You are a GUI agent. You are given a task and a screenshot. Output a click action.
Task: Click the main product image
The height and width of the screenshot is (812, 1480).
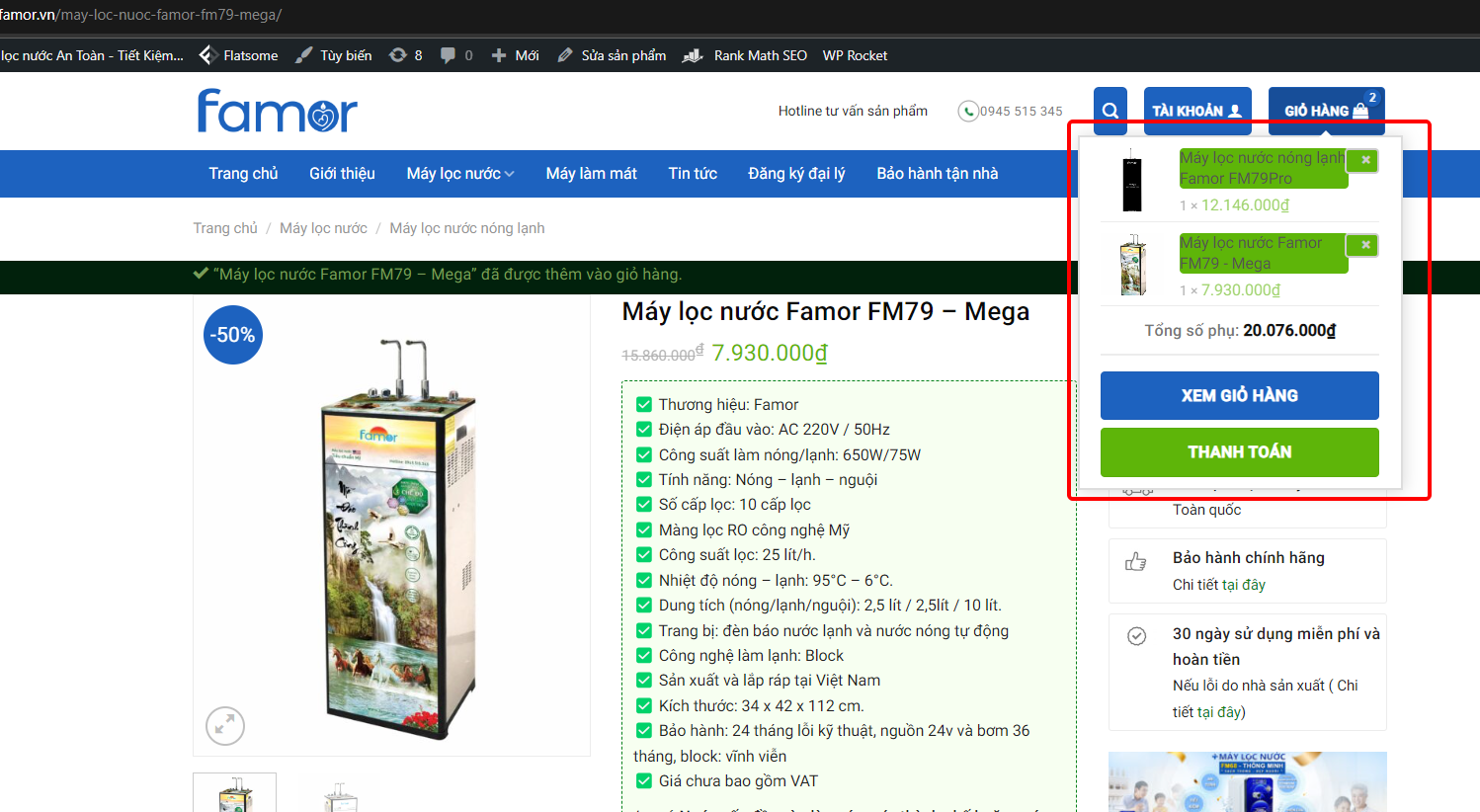click(x=392, y=526)
